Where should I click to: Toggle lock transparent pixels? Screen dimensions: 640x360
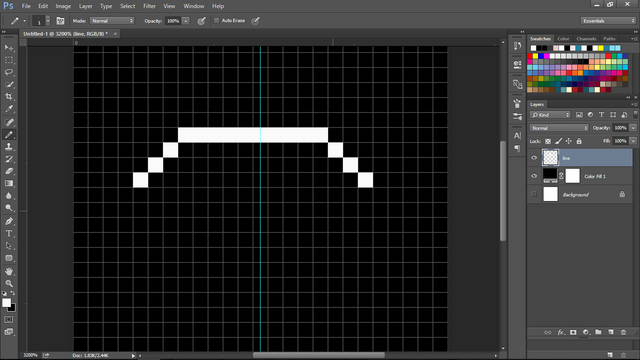pos(548,141)
